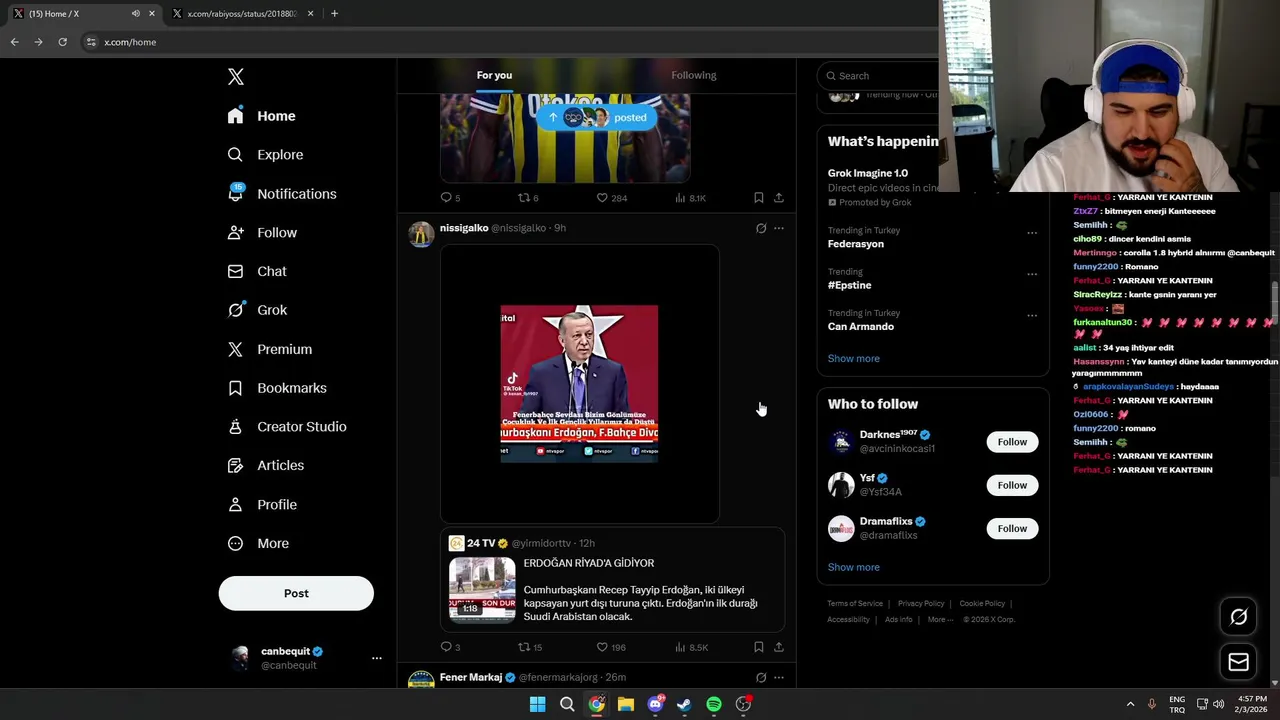Switch to the x.com/rabiyoss status tab
Viewport: 1280px width, 720px height.
tap(242, 14)
